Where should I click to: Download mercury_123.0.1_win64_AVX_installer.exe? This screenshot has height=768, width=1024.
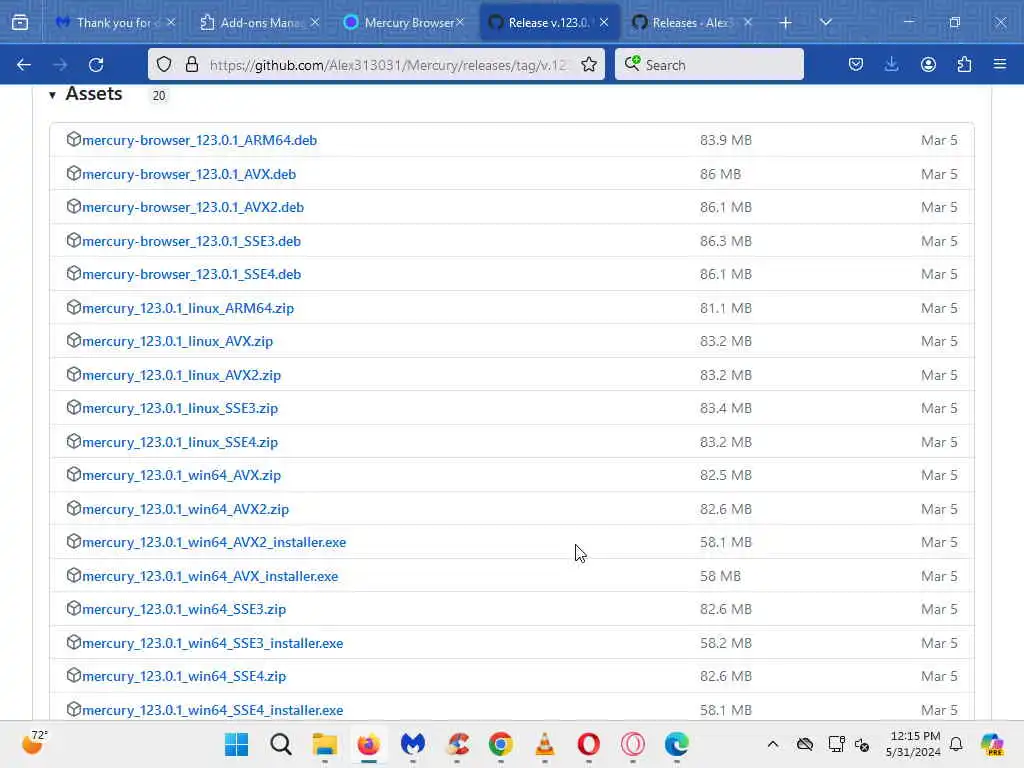tap(210, 576)
